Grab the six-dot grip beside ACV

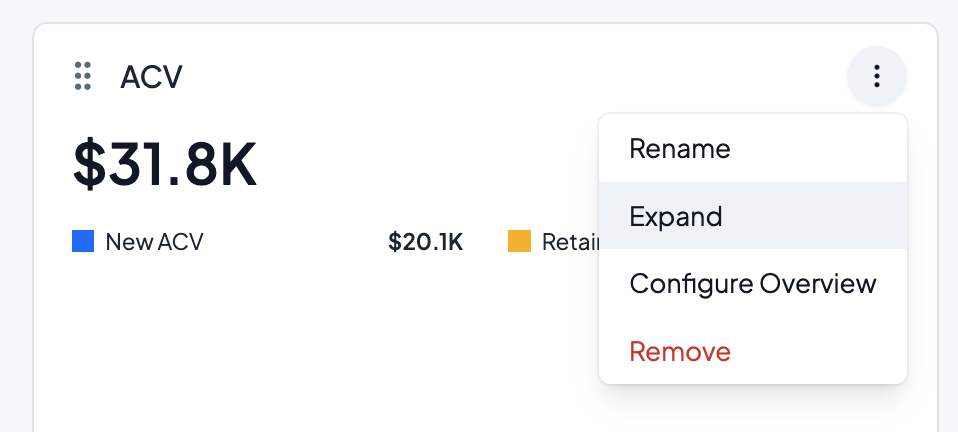(x=84, y=76)
